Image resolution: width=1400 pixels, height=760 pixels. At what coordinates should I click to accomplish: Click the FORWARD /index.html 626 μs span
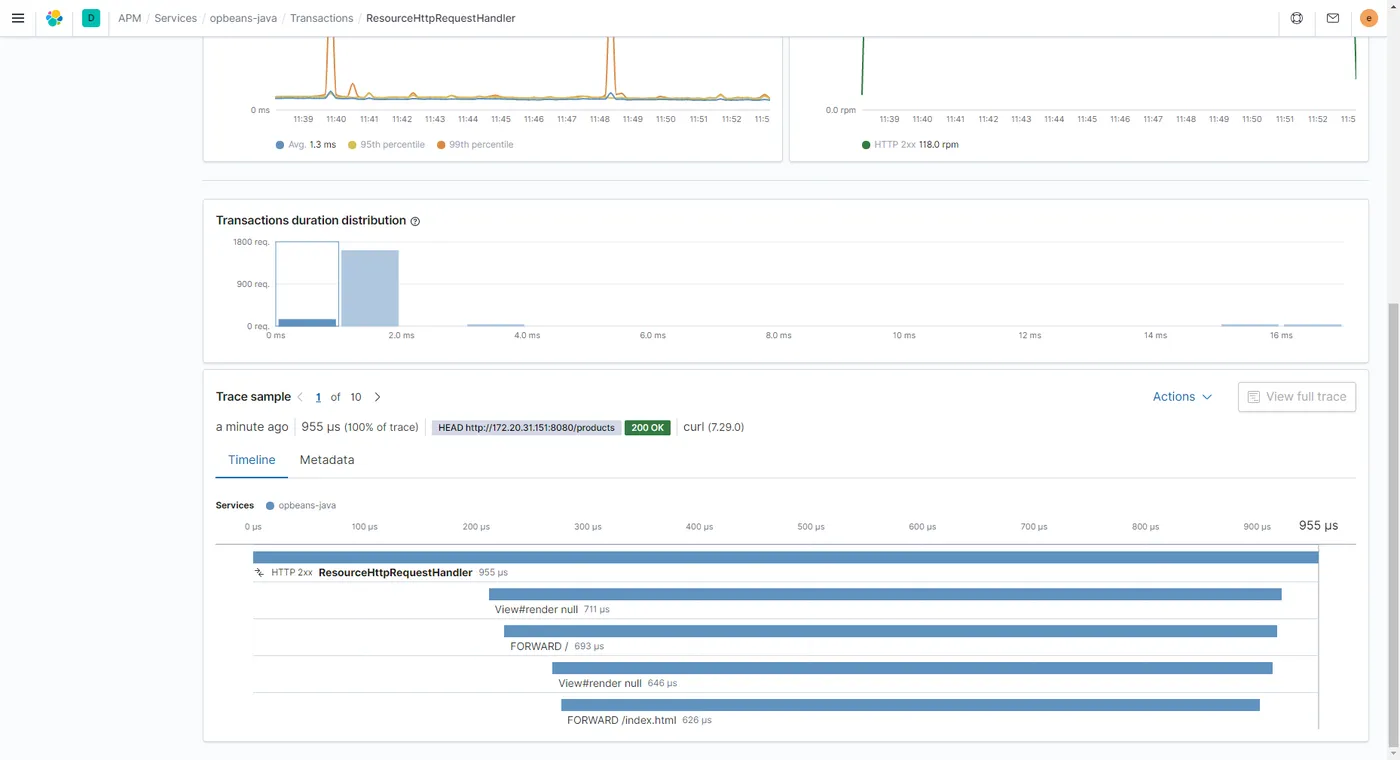coord(910,705)
